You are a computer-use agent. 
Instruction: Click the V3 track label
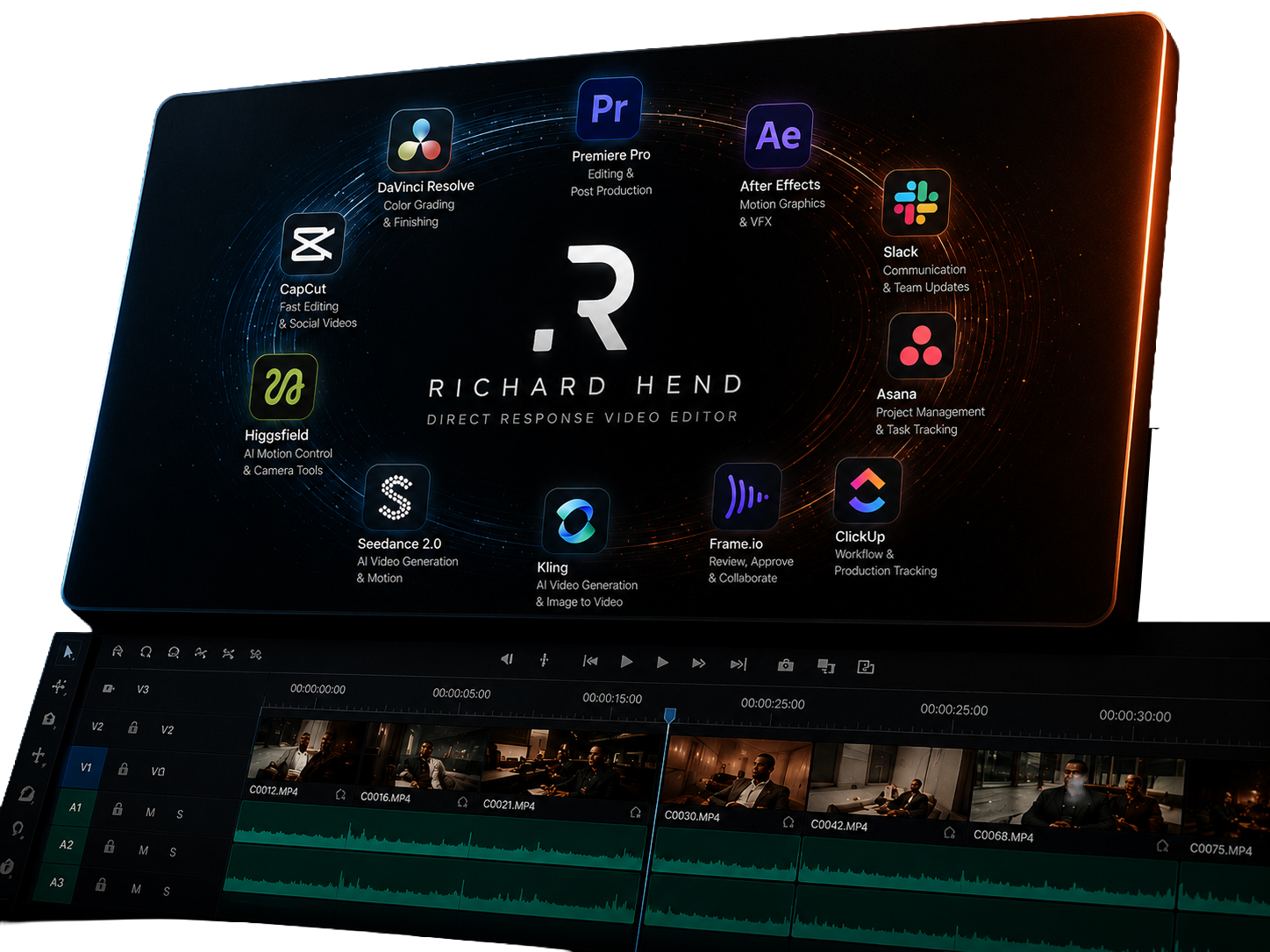point(143,690)
